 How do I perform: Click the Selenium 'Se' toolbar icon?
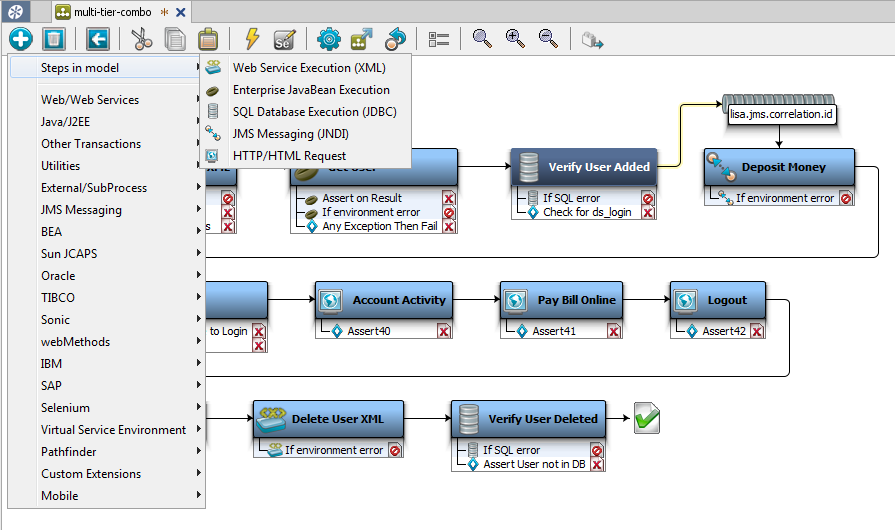point(284,39)
